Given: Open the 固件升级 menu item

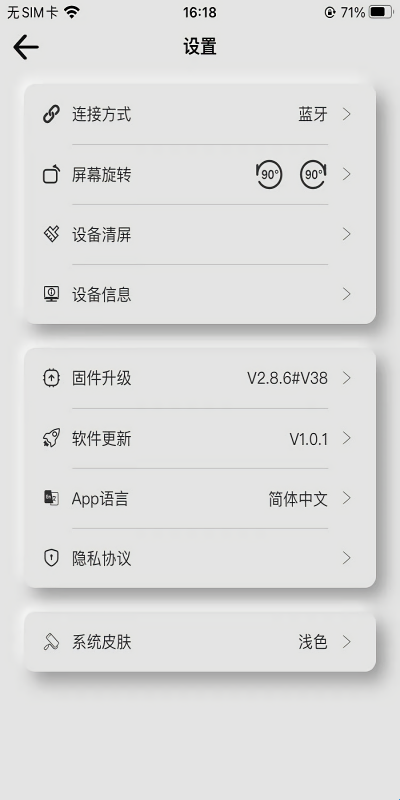Looking at the screenshot, I should click(200, 379).
